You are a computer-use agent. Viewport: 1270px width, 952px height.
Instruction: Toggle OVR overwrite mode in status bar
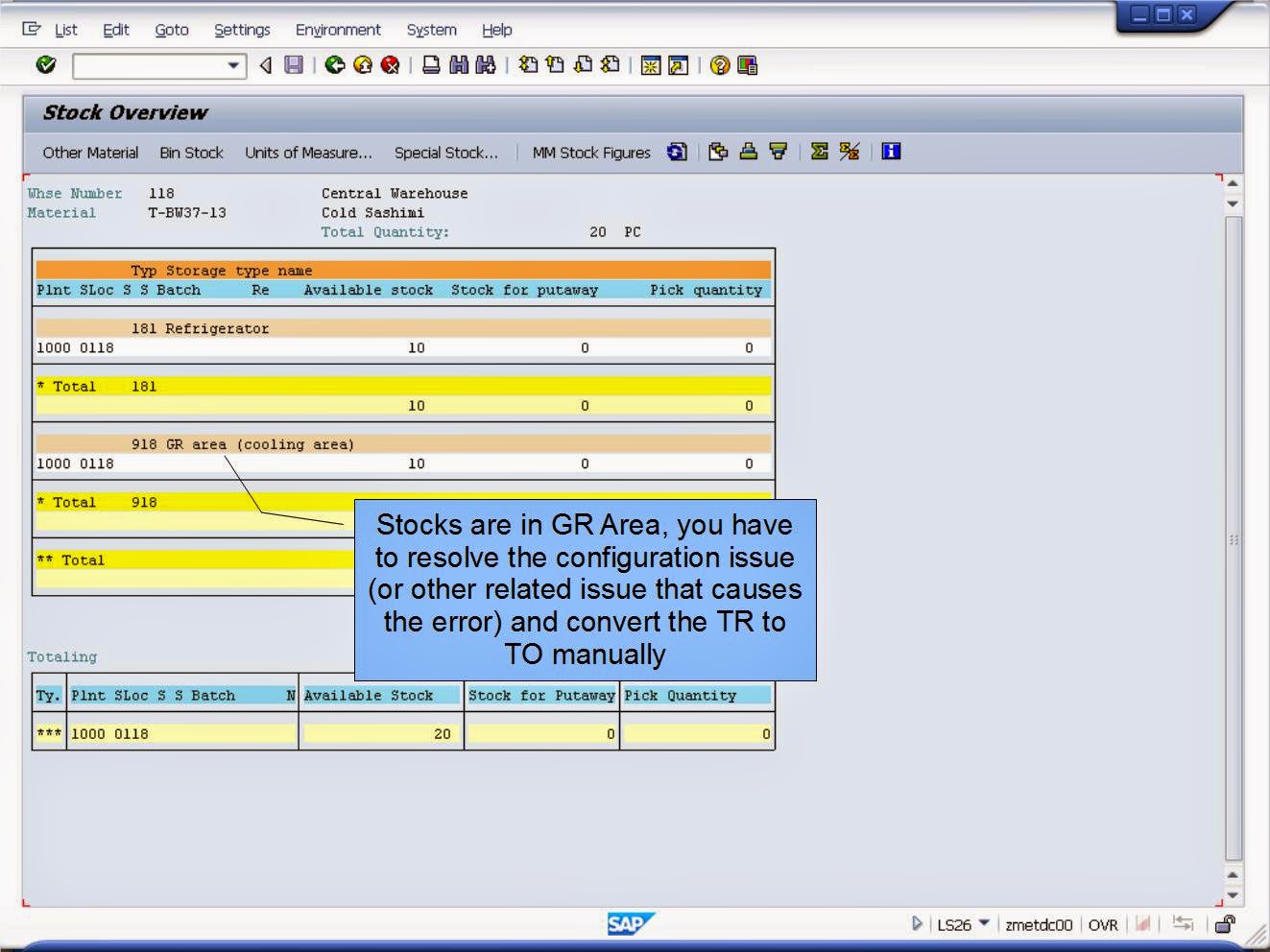click(1104, 924)
